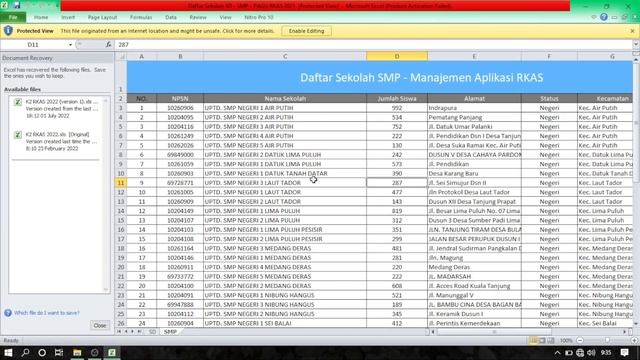This screenshot has height=360, width=640.
Task: Switch to Normal view in status bar
Action: [533, 340]
